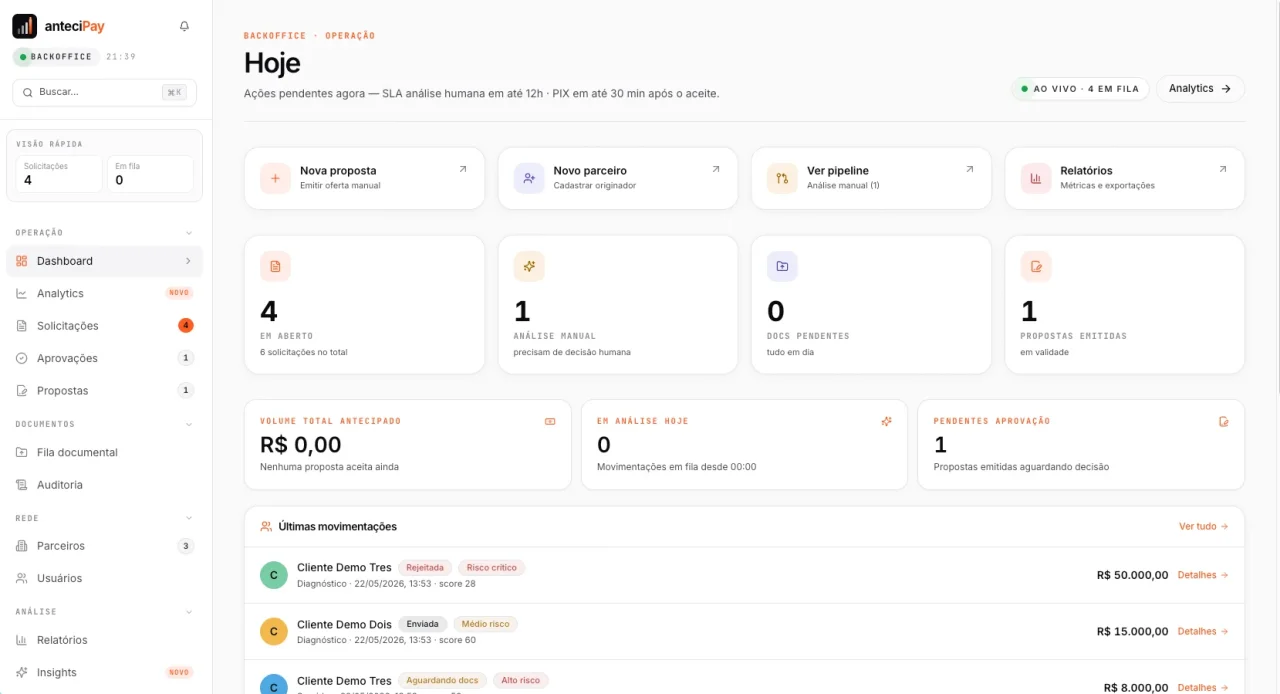This screenshot has height=694, width=1280.
Task: Click the Enviada status tag
Action: (x=423, y=624)
